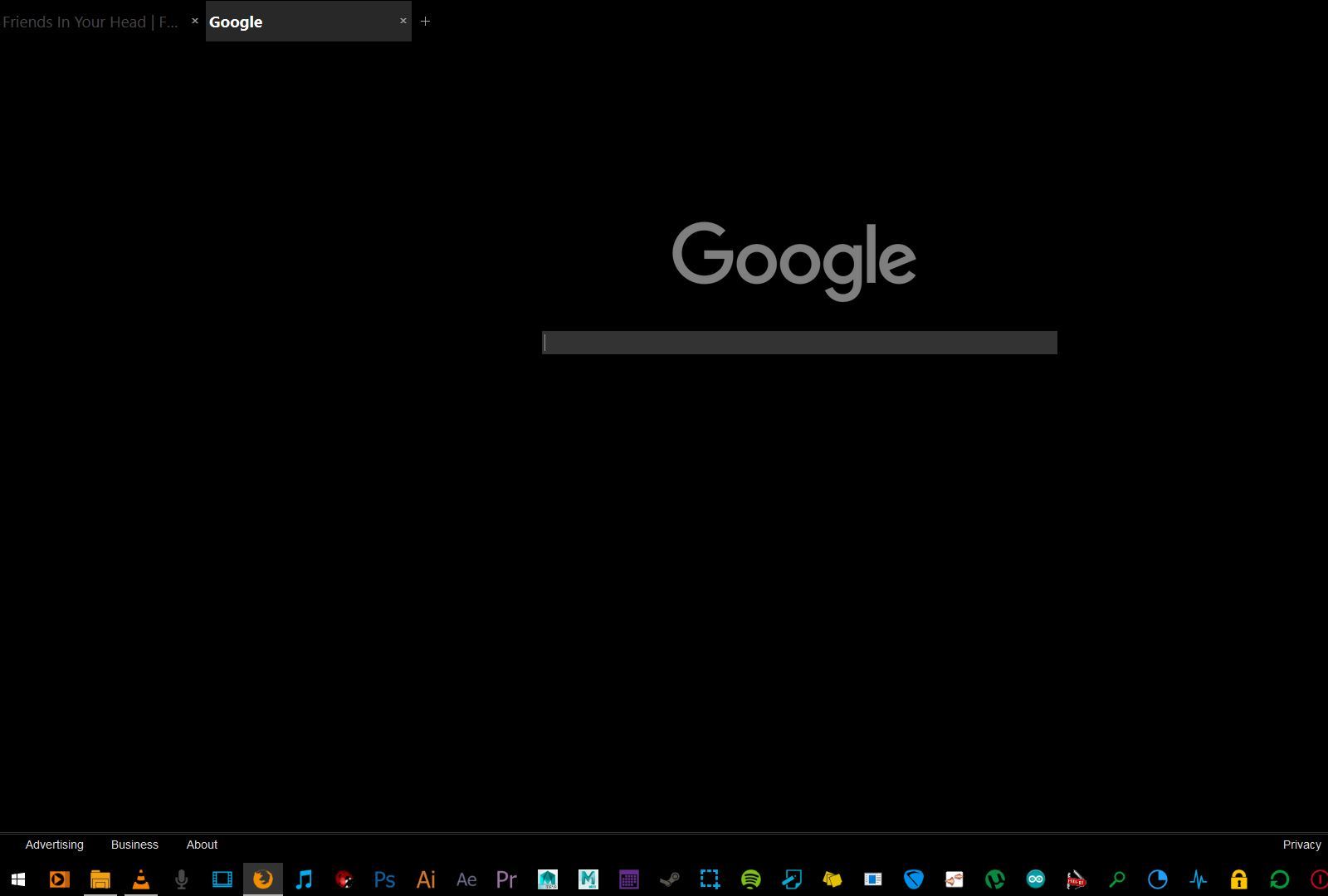1328x896 pixels.
Task: Open the About footer link
Action: pyautogui.click(x=202, y=845)
